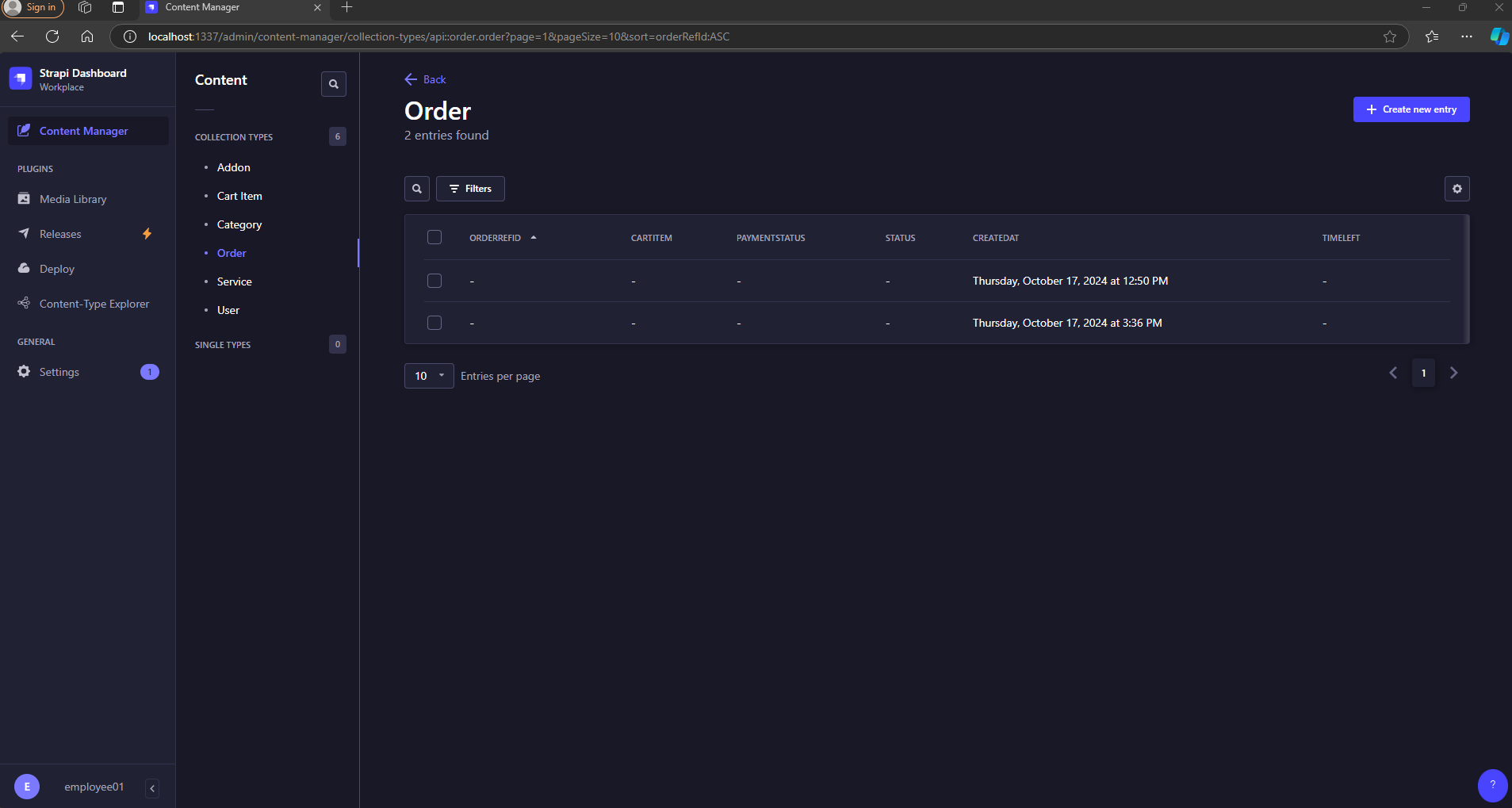Viewport: 1512px width, 808px height.
Task: Check the second order row
Action: tap(434, 323)
